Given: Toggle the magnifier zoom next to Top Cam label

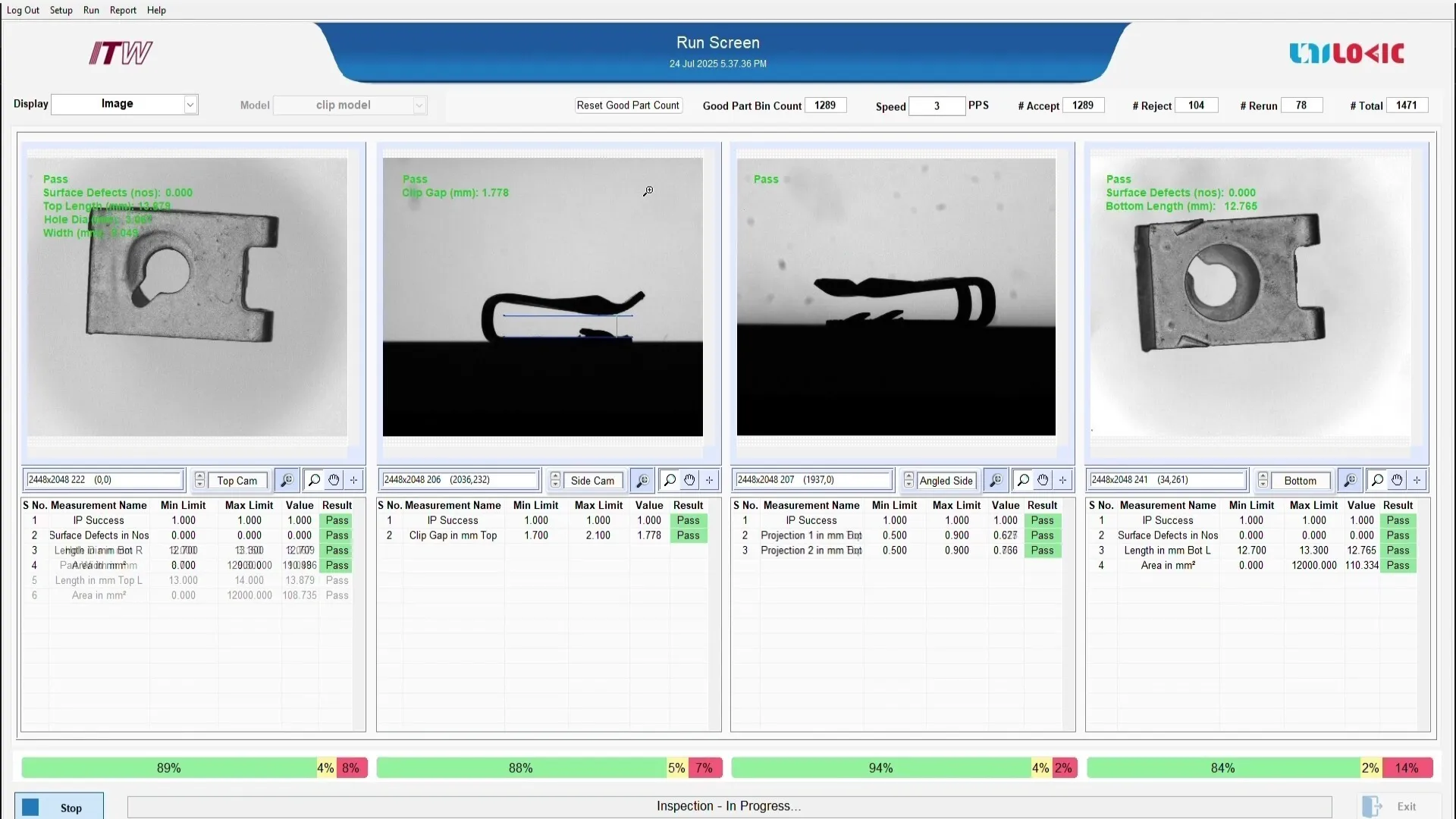Looking at the screenshot, I should (287, 479).
